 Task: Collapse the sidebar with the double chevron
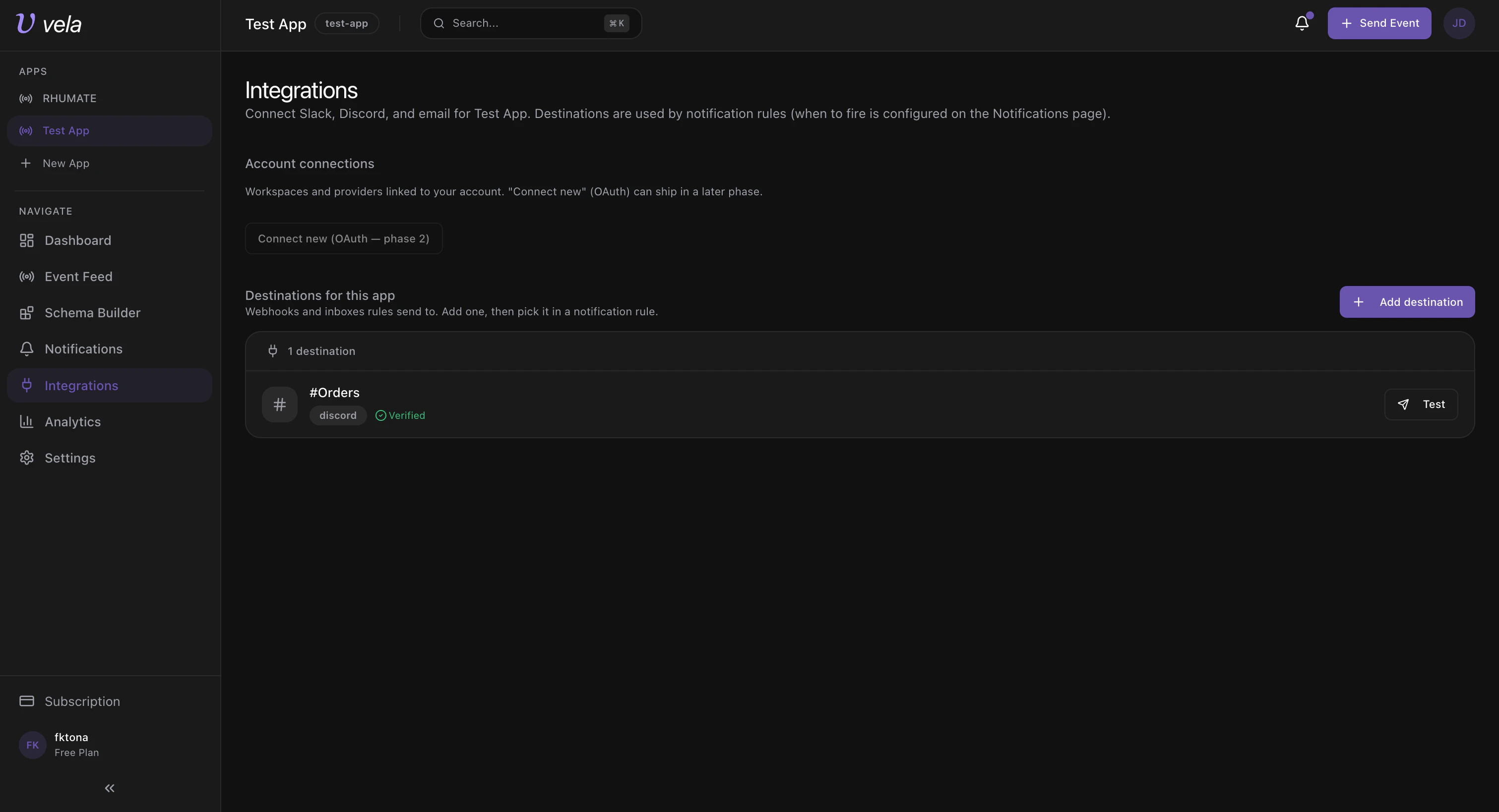tap(109, 788)
